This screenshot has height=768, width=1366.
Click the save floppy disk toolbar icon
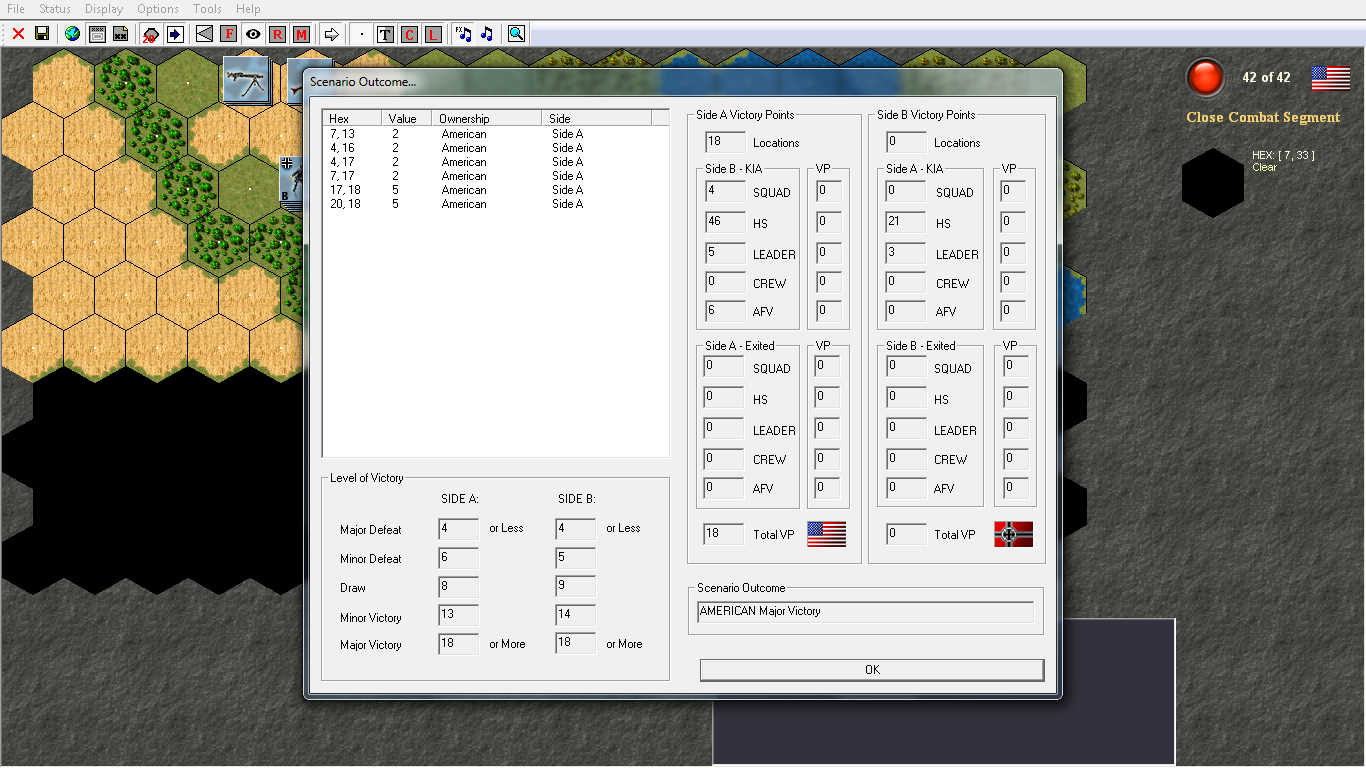point(42,34)
